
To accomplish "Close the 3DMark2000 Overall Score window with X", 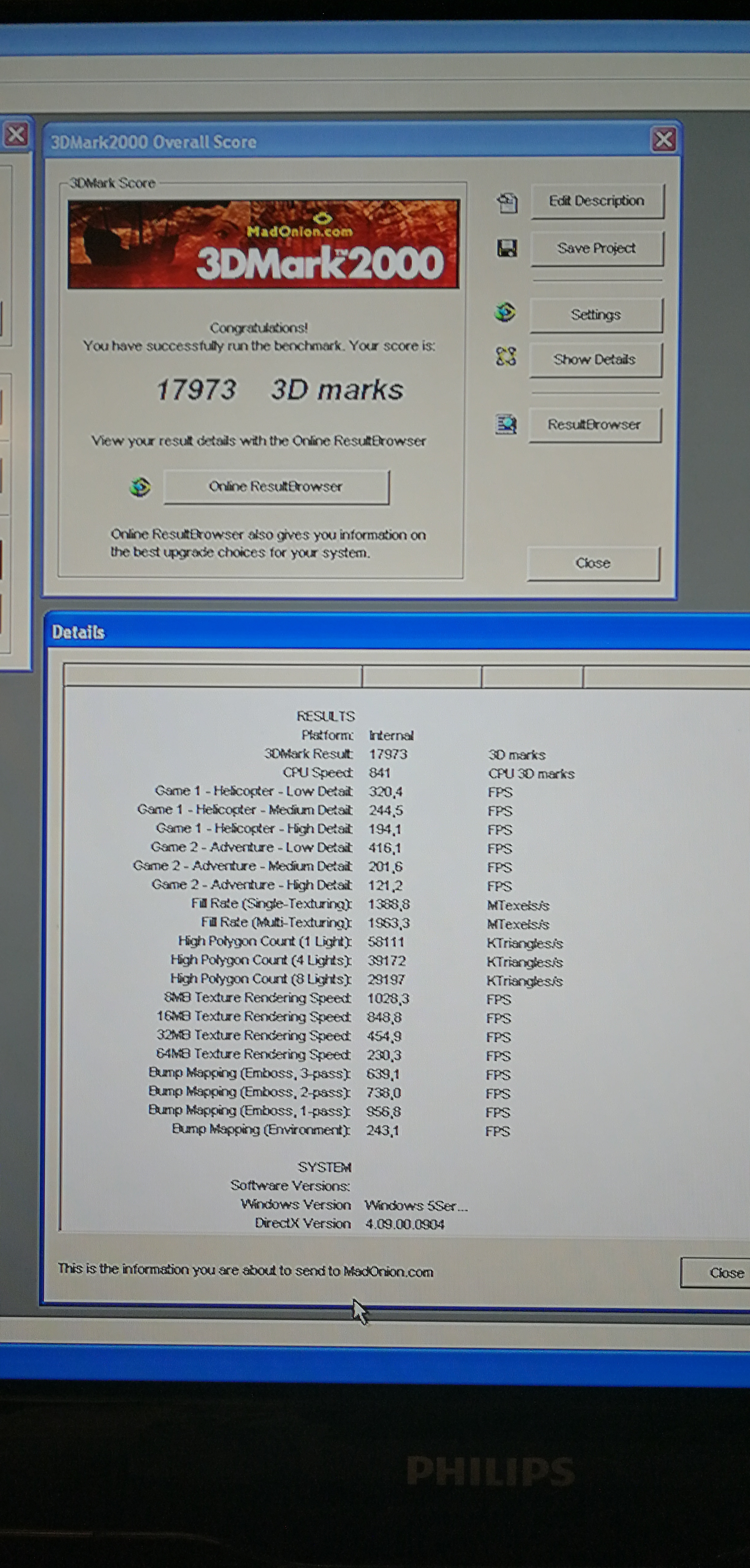I will pos(664,140).
